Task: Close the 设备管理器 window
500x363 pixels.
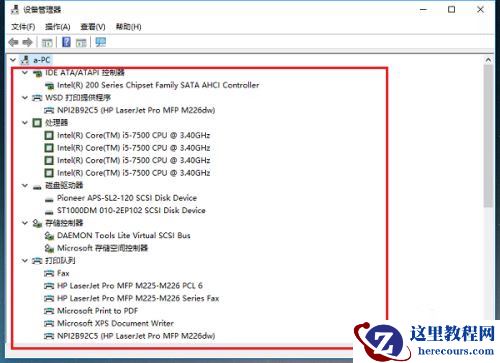Action: (480, 10)
